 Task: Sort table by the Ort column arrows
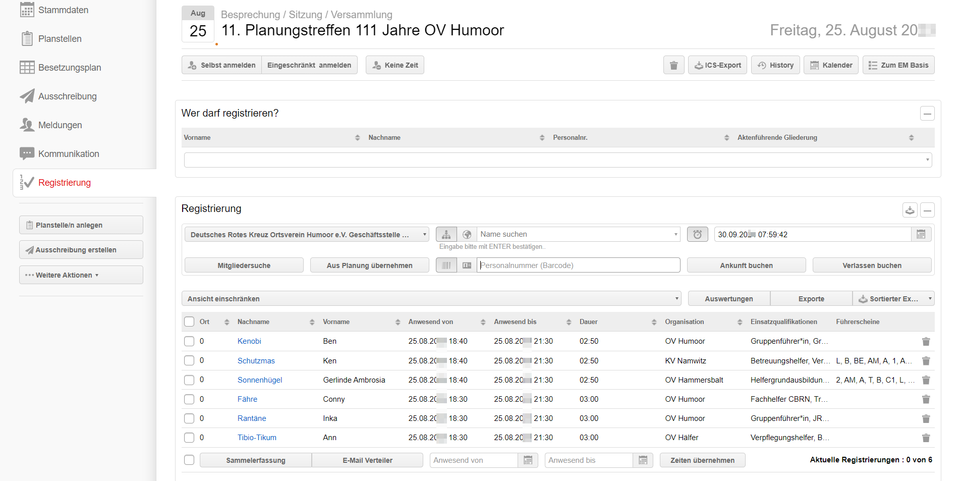point(227,322)
